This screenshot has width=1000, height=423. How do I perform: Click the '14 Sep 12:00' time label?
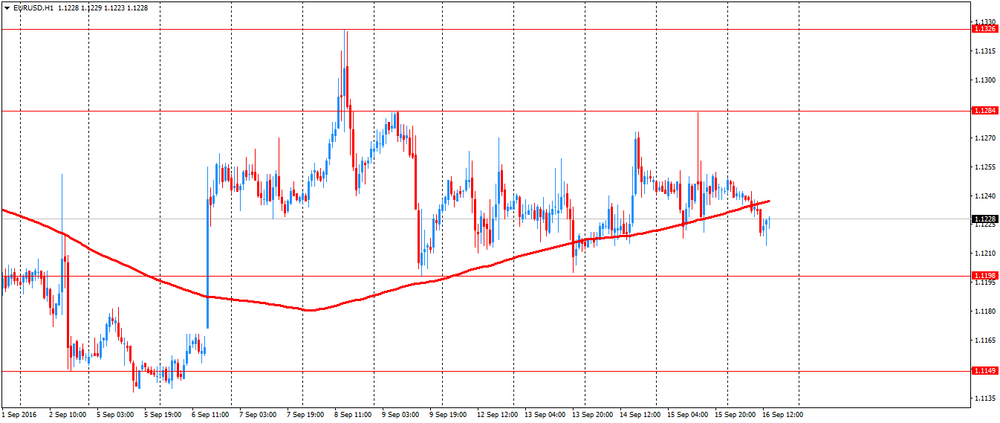638,415
